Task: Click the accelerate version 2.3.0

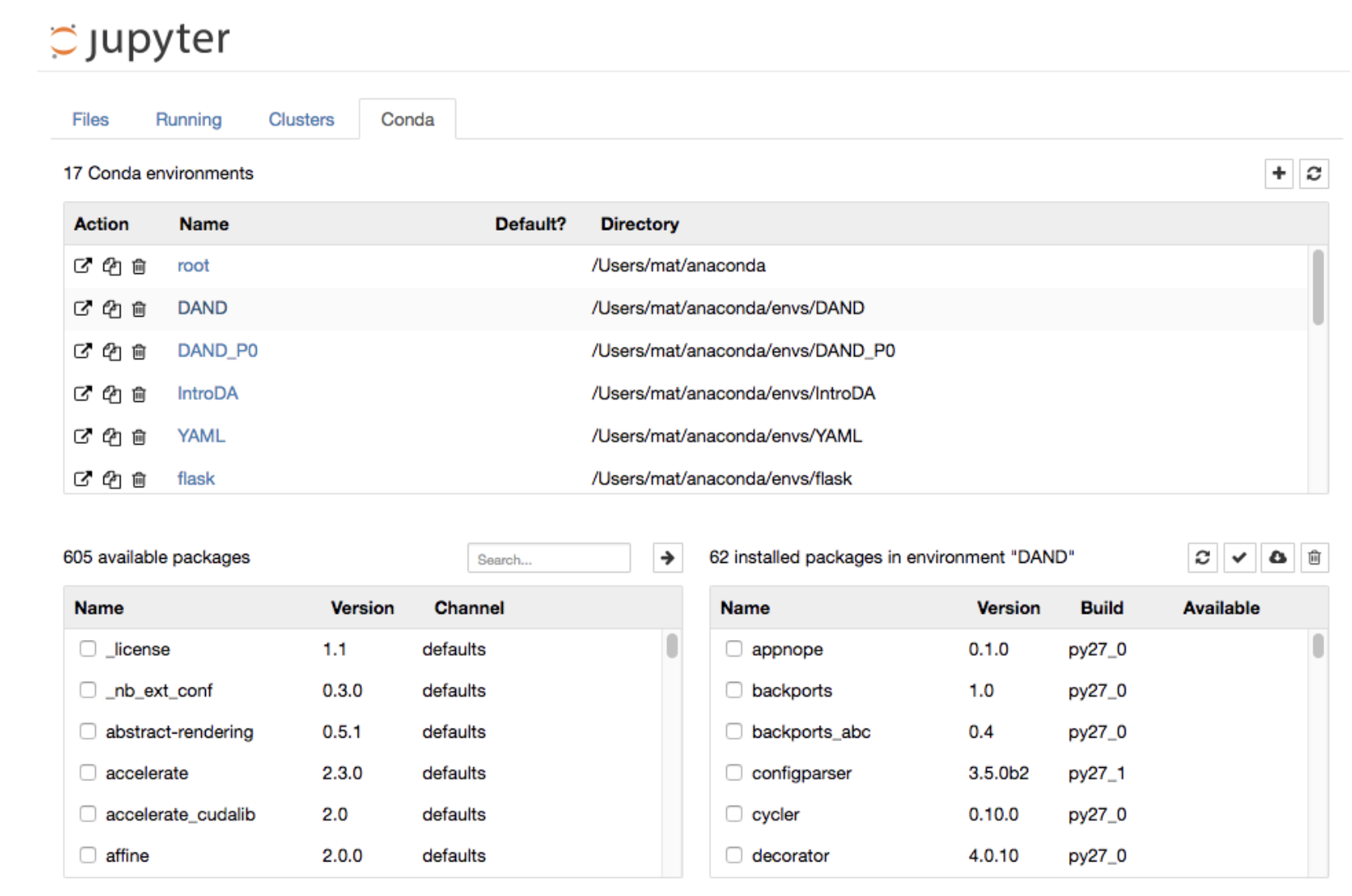Action: [342, 773]
